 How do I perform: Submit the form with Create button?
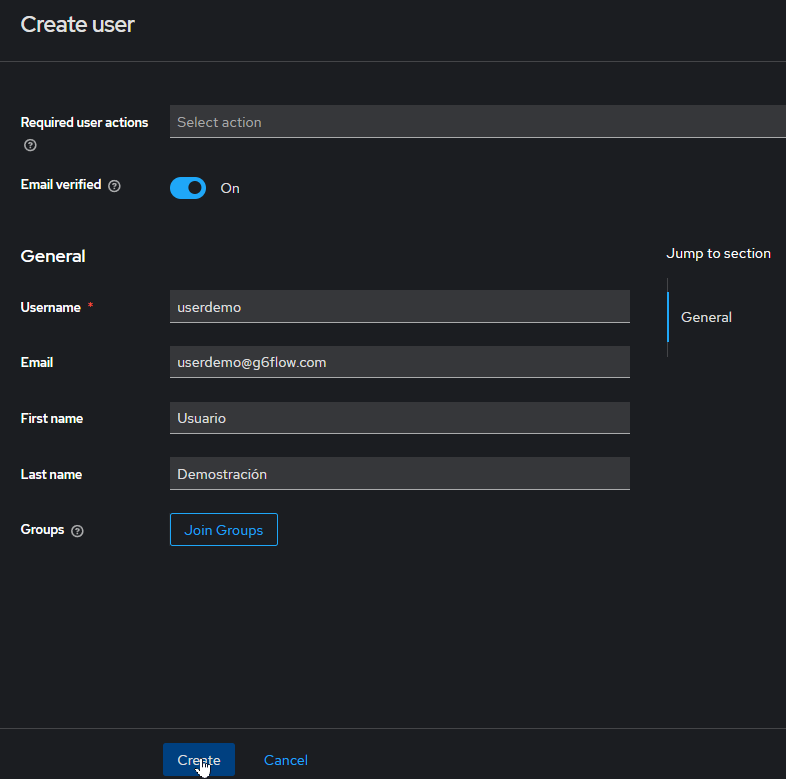(x=199, y=760)
